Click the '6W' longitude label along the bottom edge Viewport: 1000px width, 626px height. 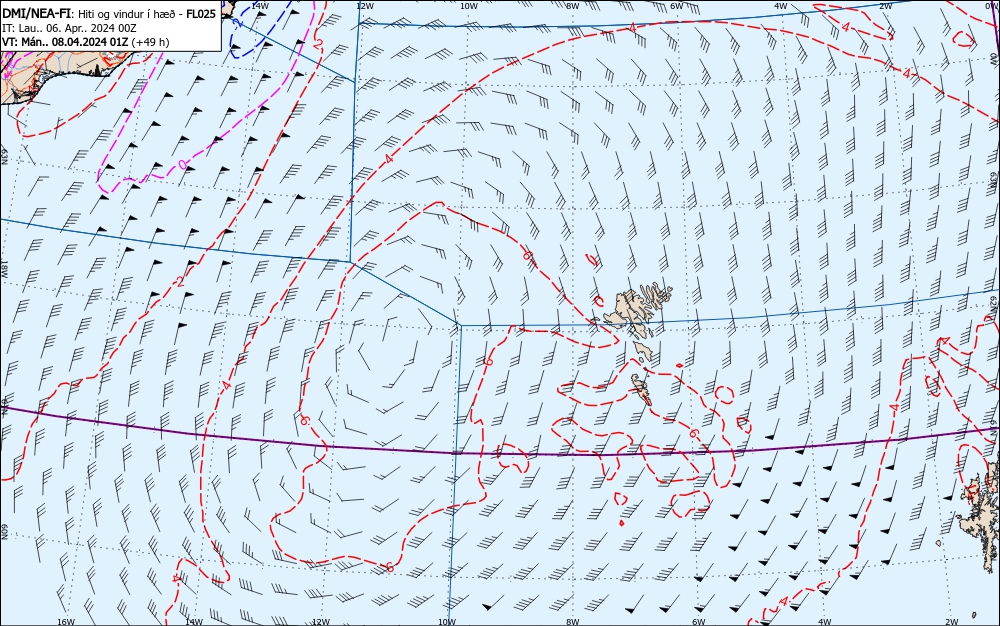click(699, 622)
